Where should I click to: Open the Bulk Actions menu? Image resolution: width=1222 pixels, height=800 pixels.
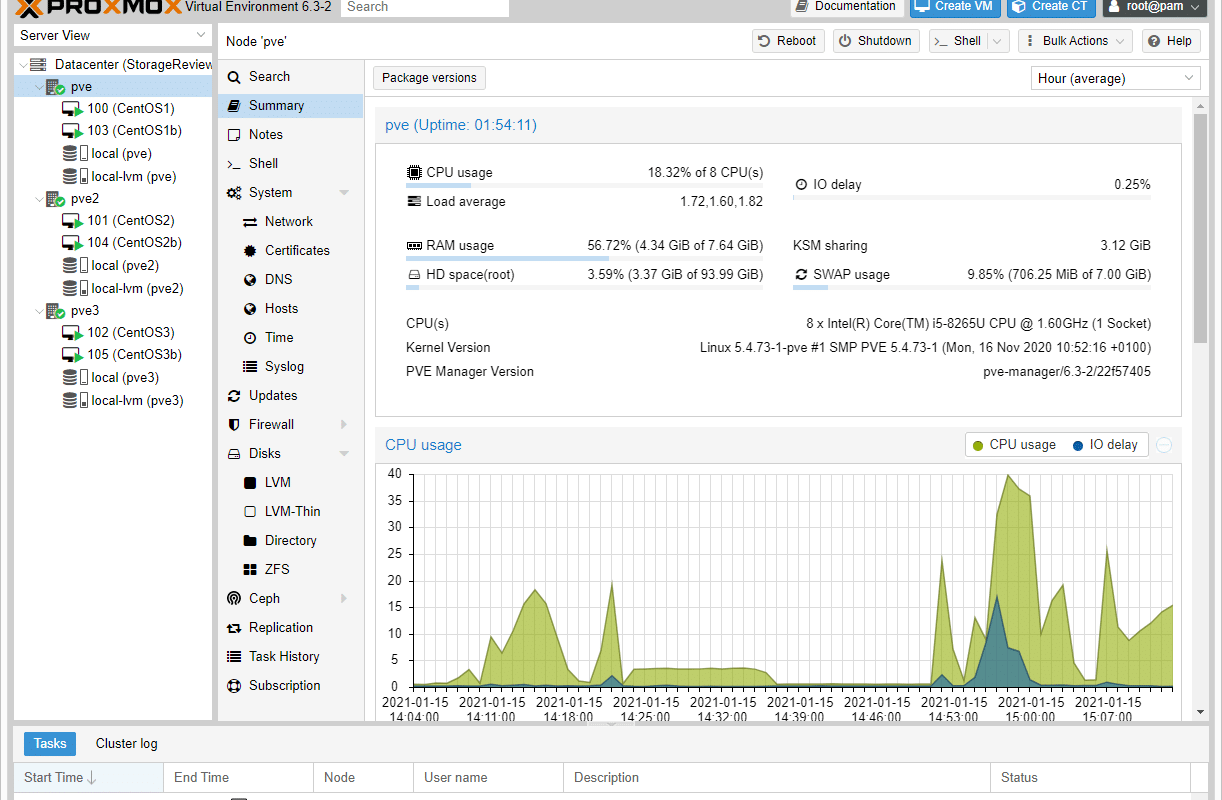coord(1075,41)
